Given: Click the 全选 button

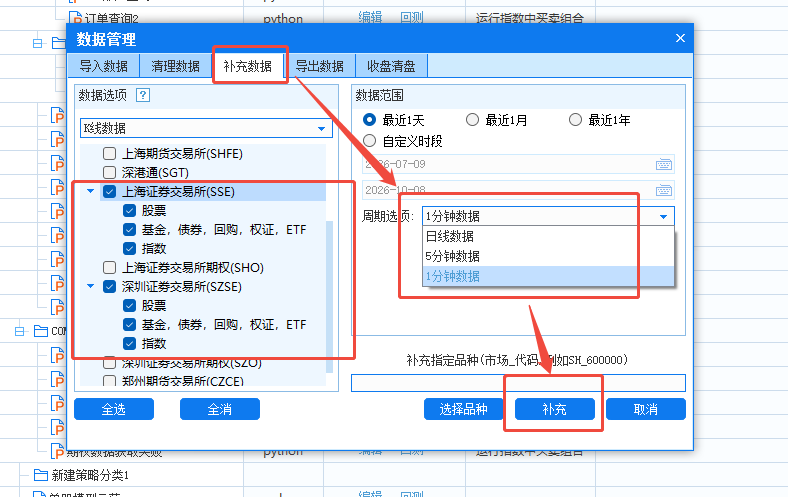Looking at the screenshot, I should (x=114, y=409).
